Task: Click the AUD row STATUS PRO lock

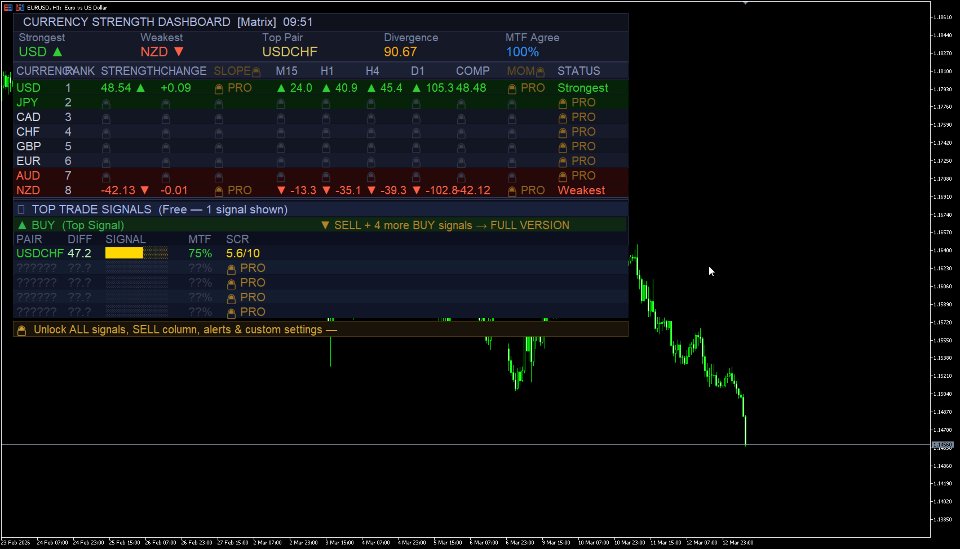Action: 563,176
